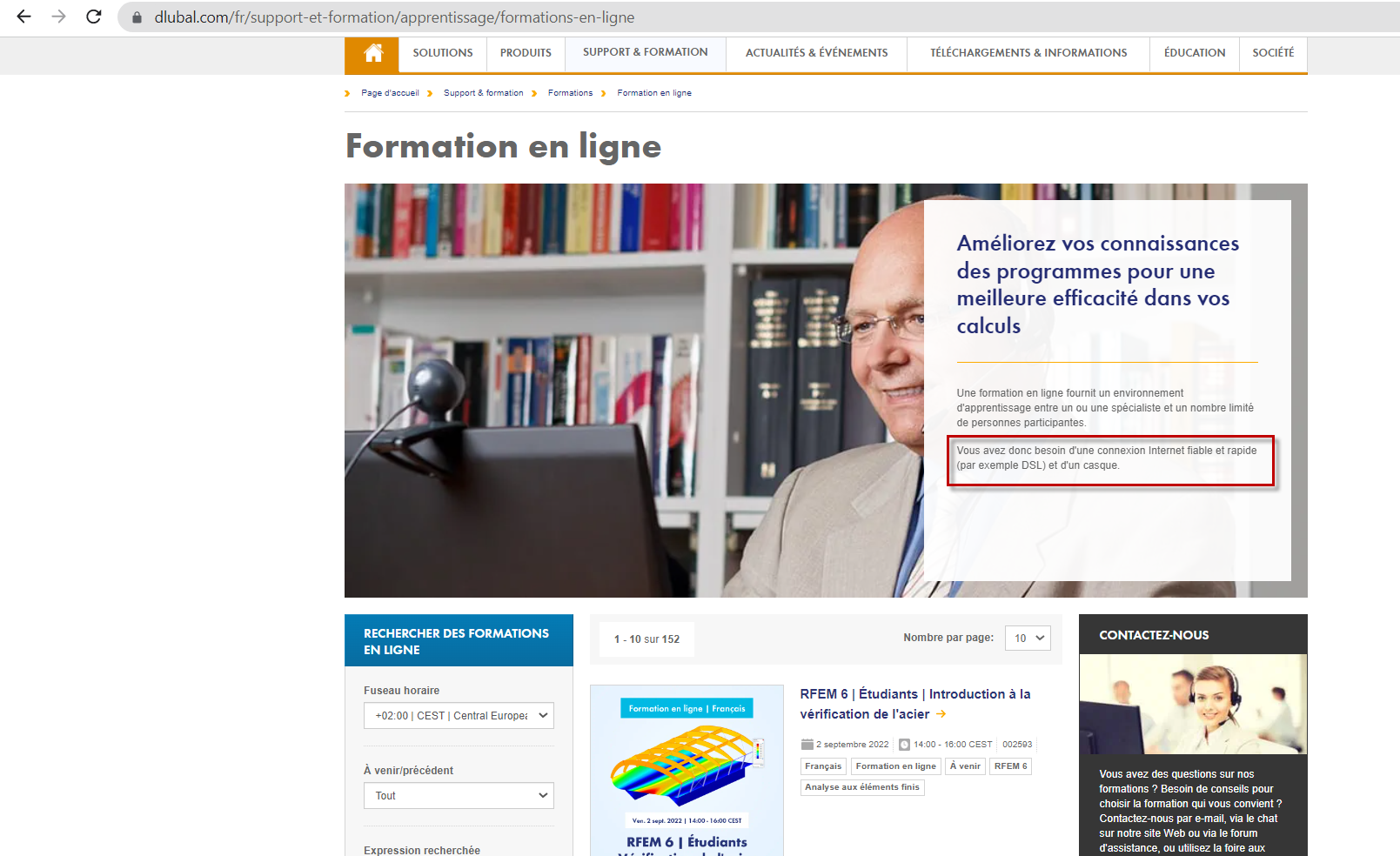This screenshot has width=1400, height=856.
Task: Open the SOCIÉTÉ menu
Action: [1273, 53]
